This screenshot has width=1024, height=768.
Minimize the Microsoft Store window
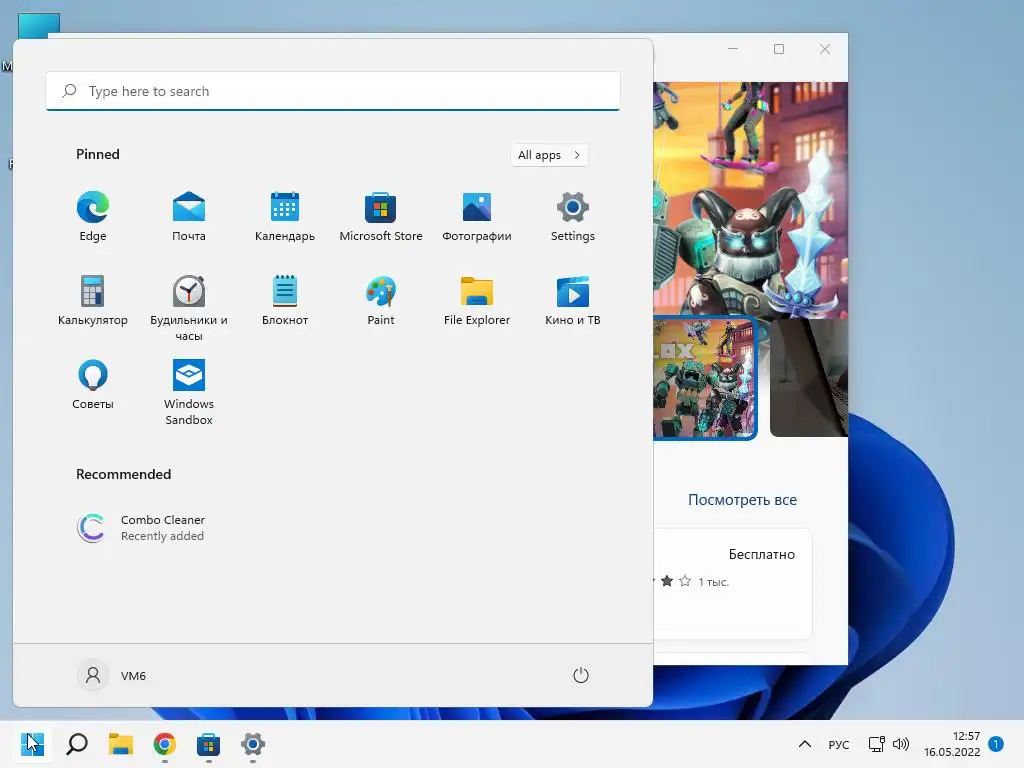point(733,49)
